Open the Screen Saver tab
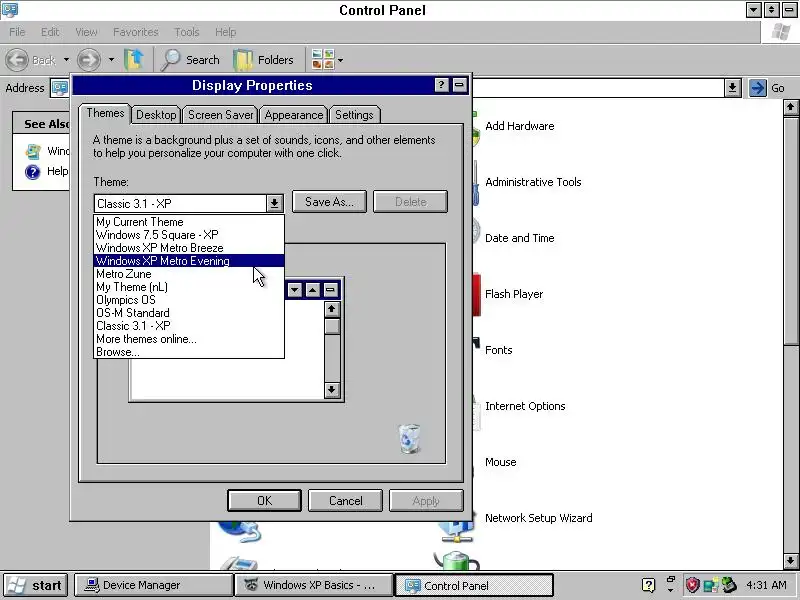The height and width of the screenshot is (600, 800). coord(220,115)
